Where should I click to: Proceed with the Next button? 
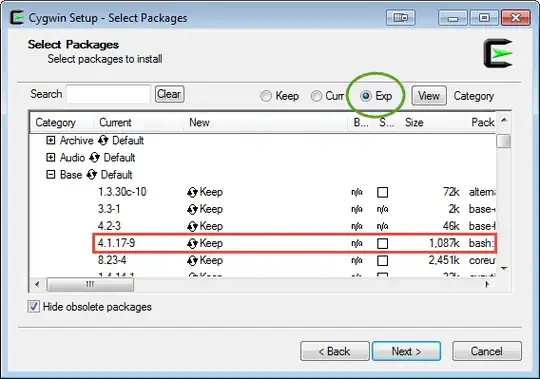406,351
